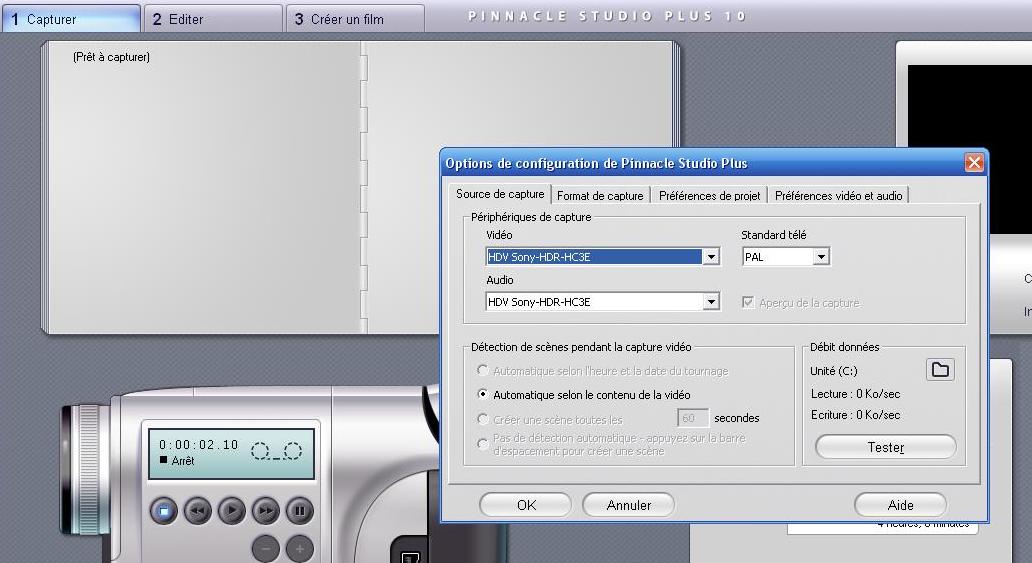
Task: Open help with the Aide button
Action: pyautogui.click(x=900, y=505)
